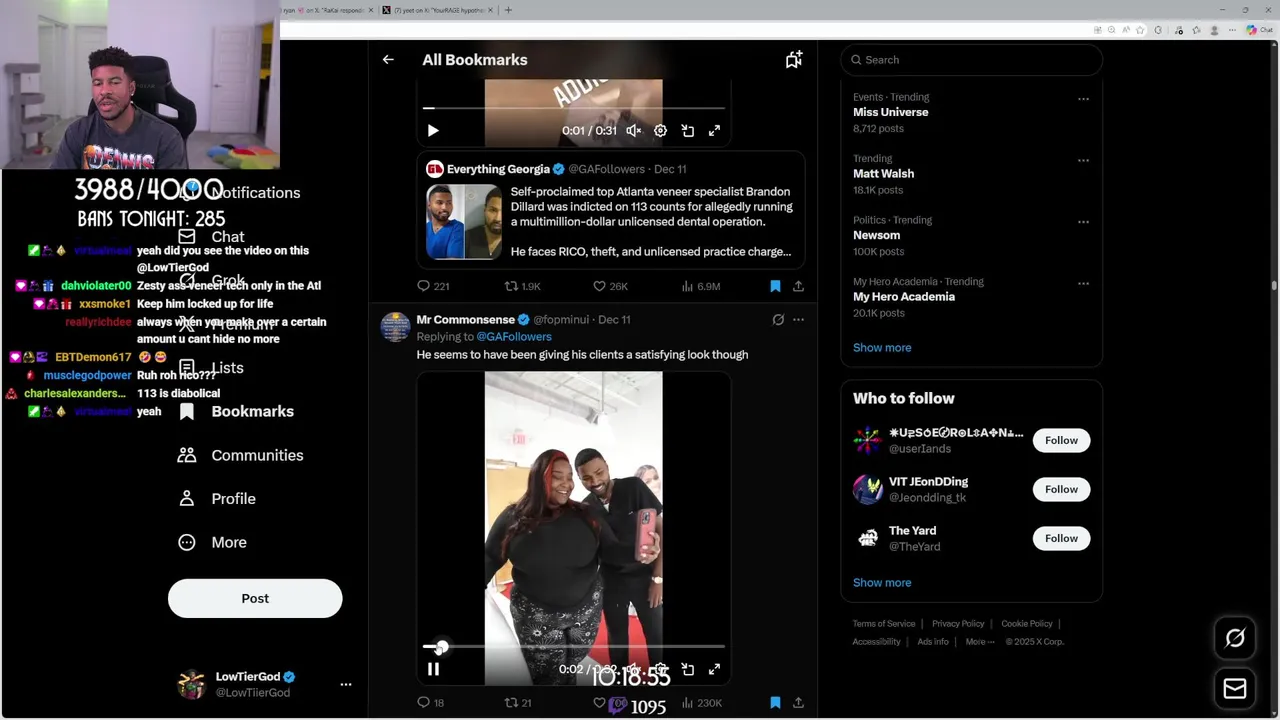The height and width of the screenshot is (720, 1280).
Task: Open Newsom trending topic
Action: [876, 235]
